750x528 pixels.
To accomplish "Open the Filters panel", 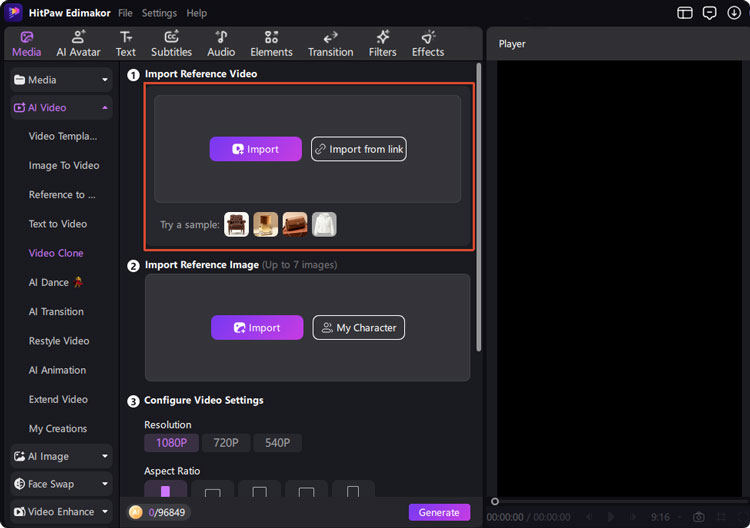I will (383, 44).
